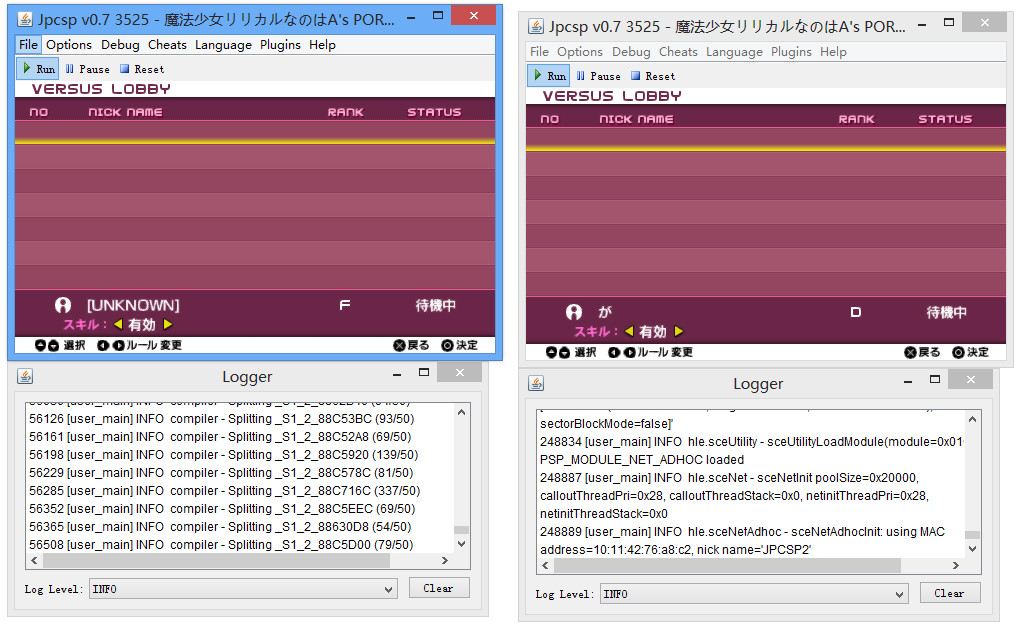This screenshot has height=633, width=1022.
Task: Click left skill arrow in left game lobby
Action: (x=118, y=324)
